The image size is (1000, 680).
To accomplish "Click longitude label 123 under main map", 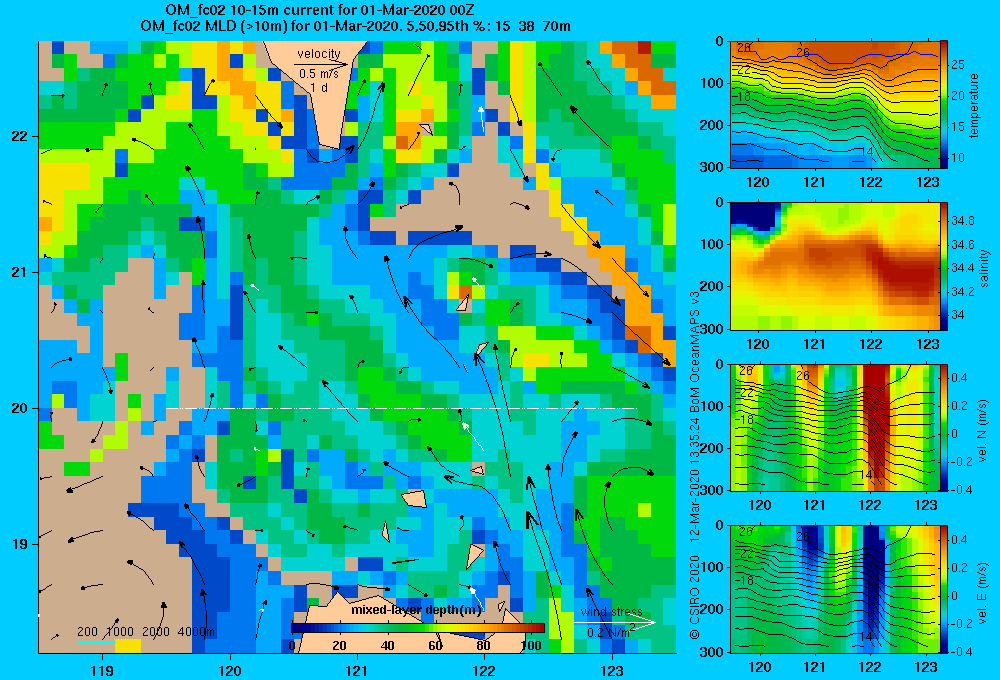I will [612, 670].
